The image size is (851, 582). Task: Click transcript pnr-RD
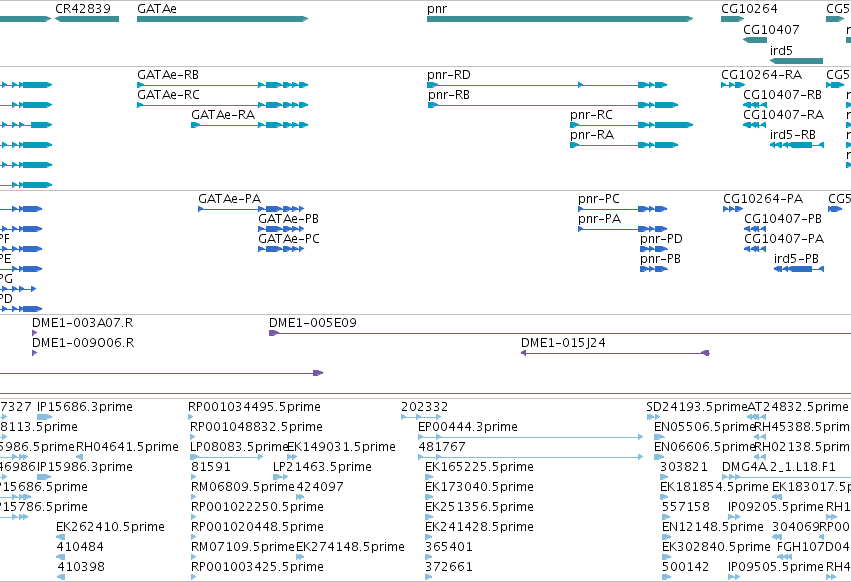449,74
